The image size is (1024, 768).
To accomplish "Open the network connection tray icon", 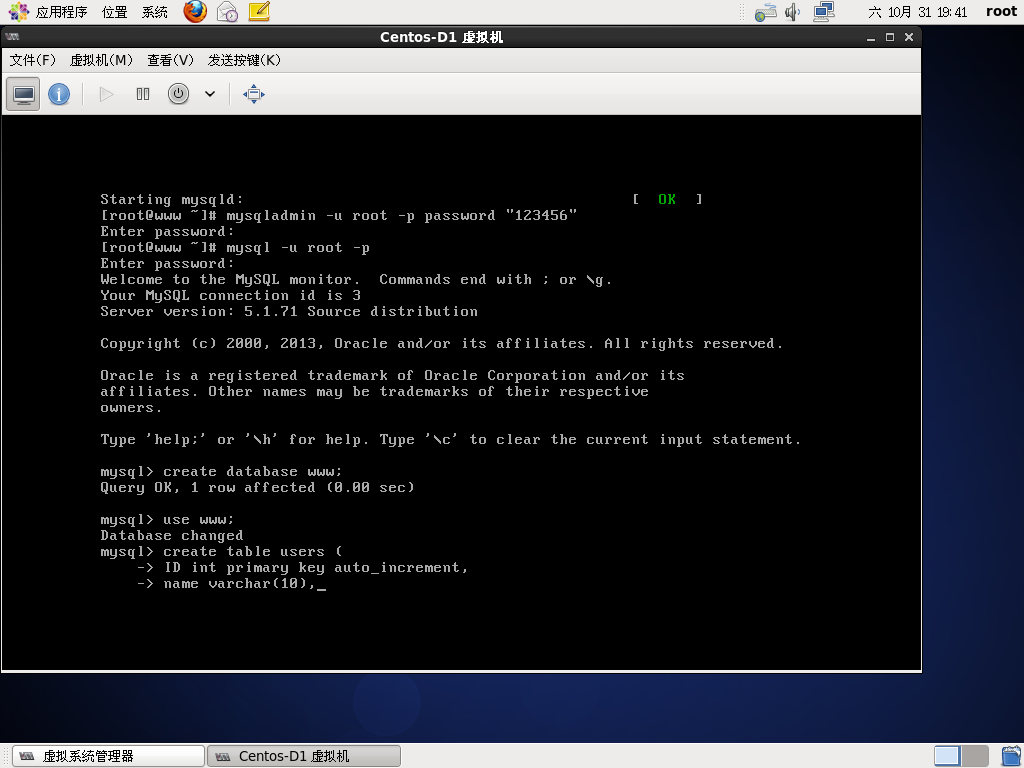I will [x=824, y=12].
